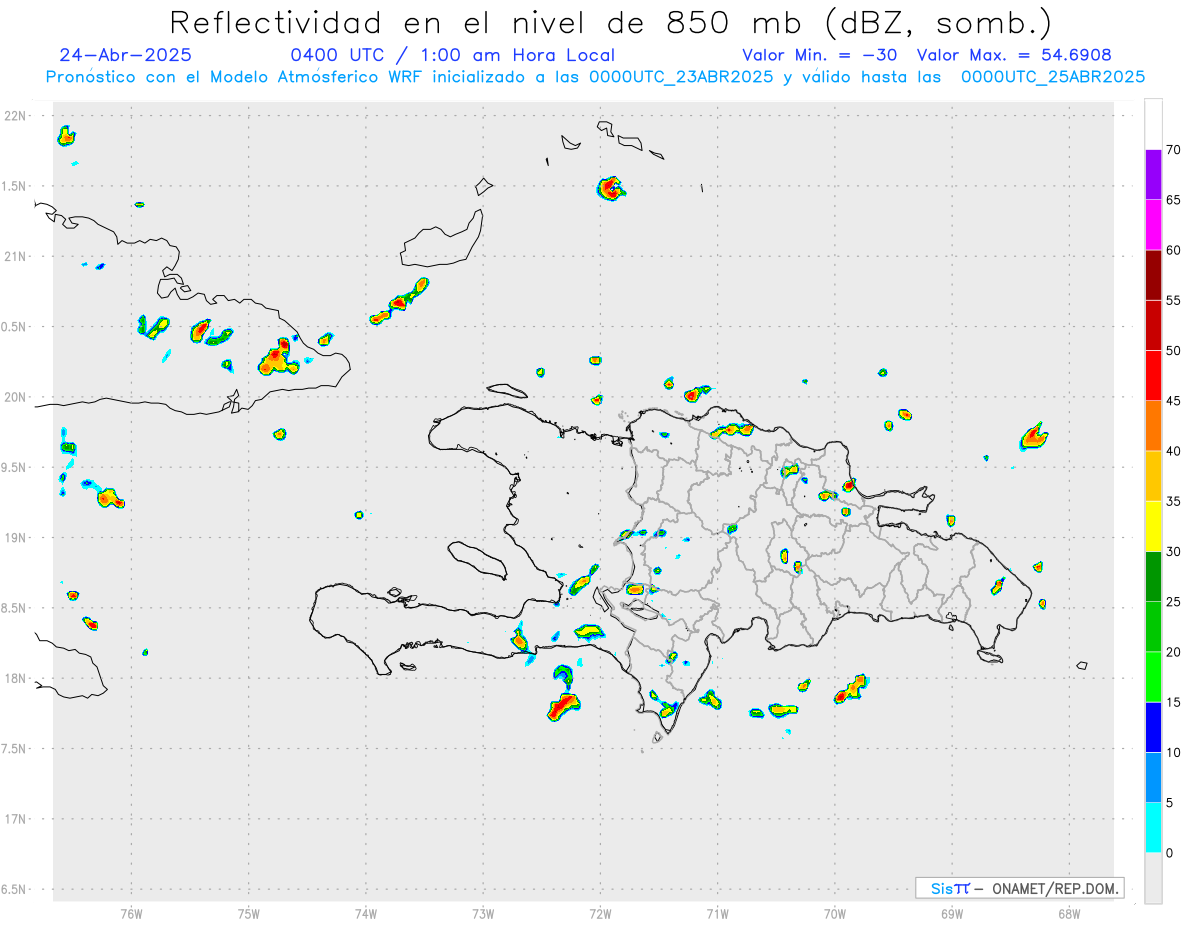Click the colorbar scale label '70'
Screen dimensions: 1200x927
click(x=1175, y=150)
